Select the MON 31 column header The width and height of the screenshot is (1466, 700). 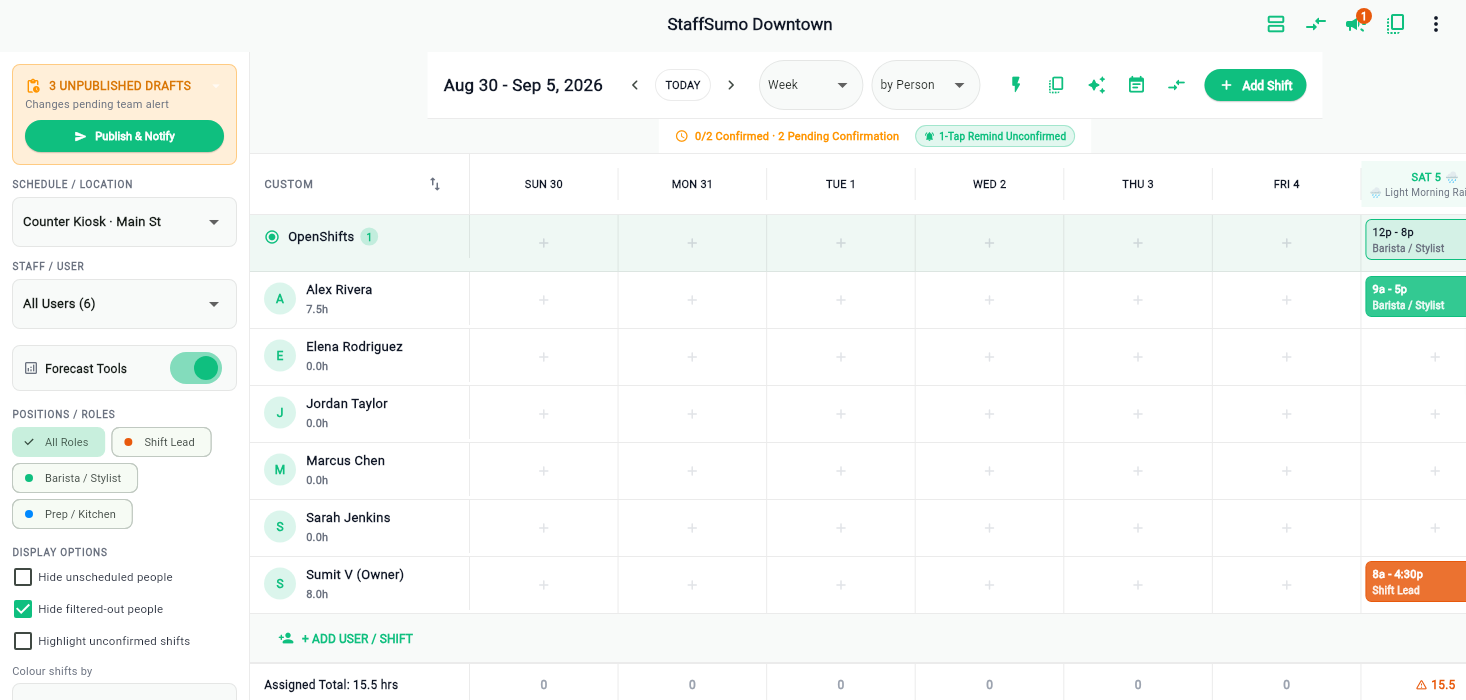(692, 184)
